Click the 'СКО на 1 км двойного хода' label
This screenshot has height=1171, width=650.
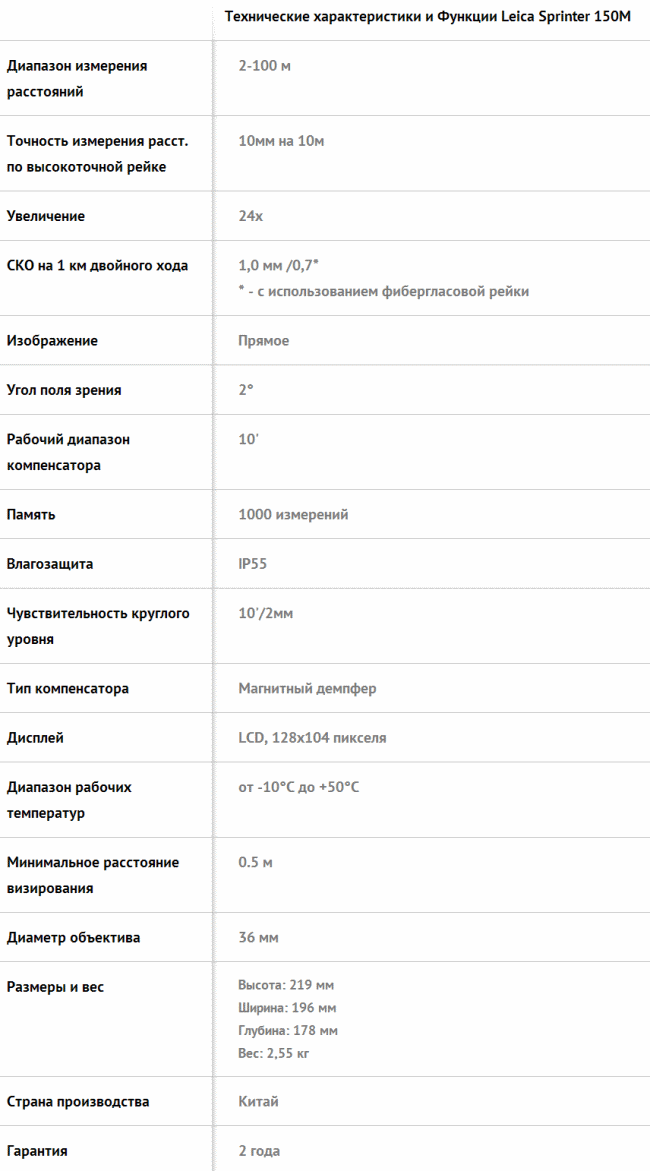(97, 266)
